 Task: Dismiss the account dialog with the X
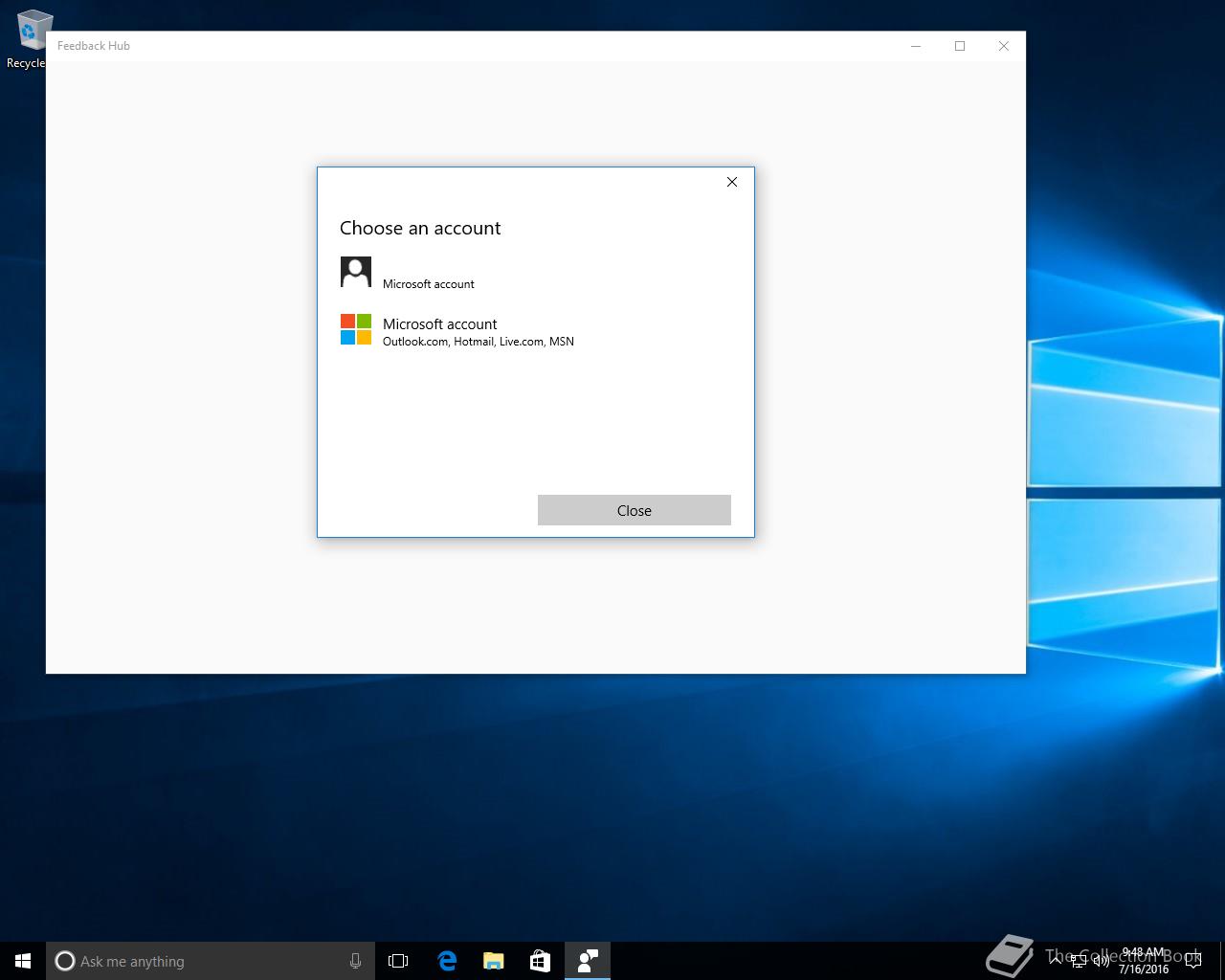tap(732, 182)
